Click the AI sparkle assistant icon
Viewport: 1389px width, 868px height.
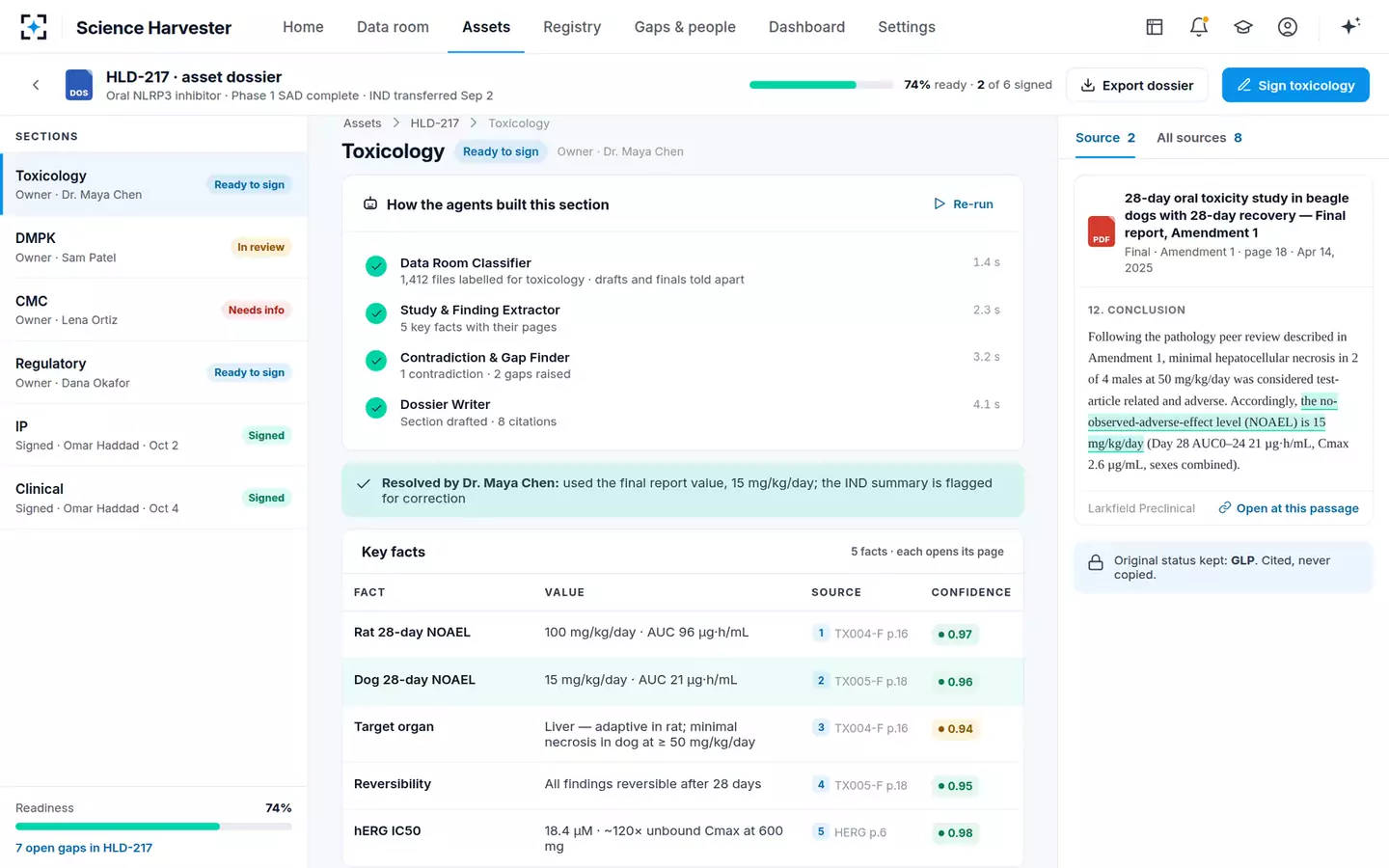point(1350,27)
